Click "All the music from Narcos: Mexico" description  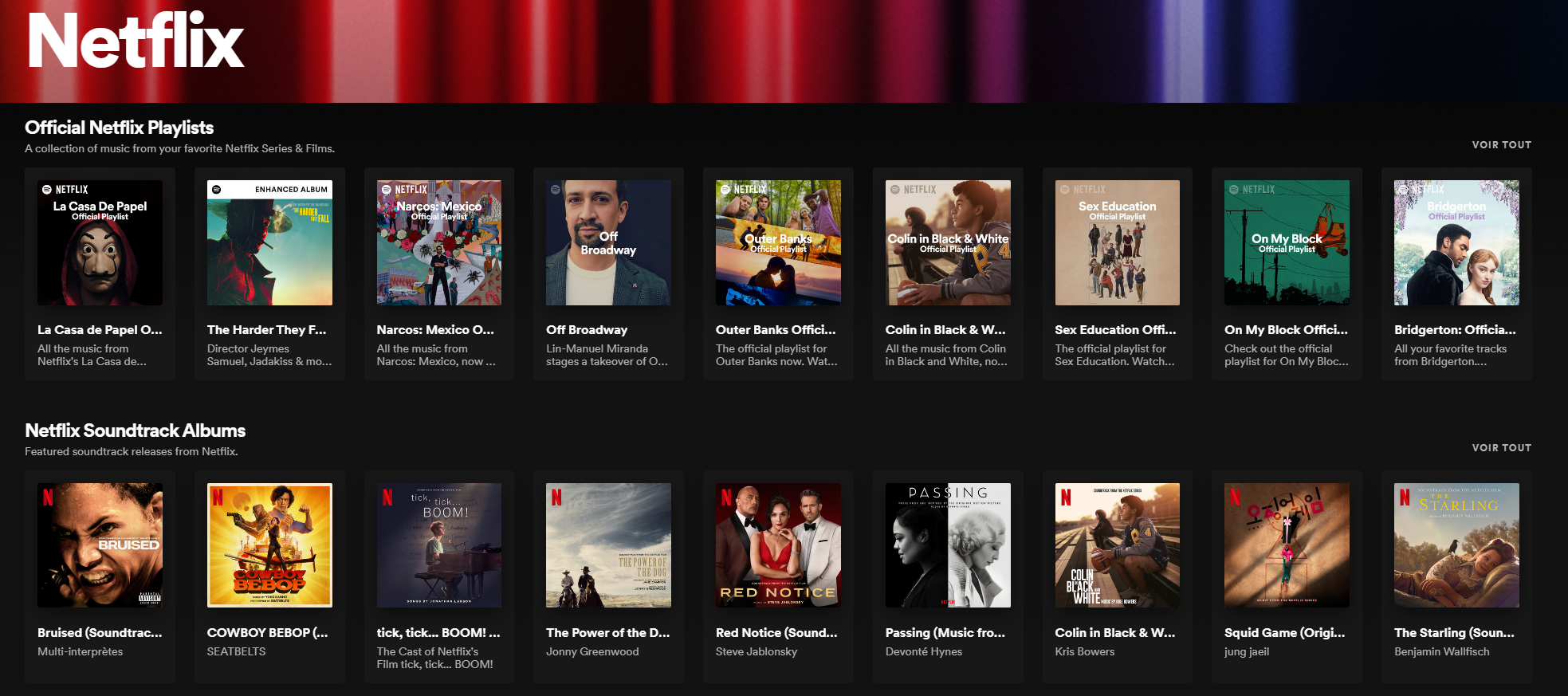click(436, 356)
